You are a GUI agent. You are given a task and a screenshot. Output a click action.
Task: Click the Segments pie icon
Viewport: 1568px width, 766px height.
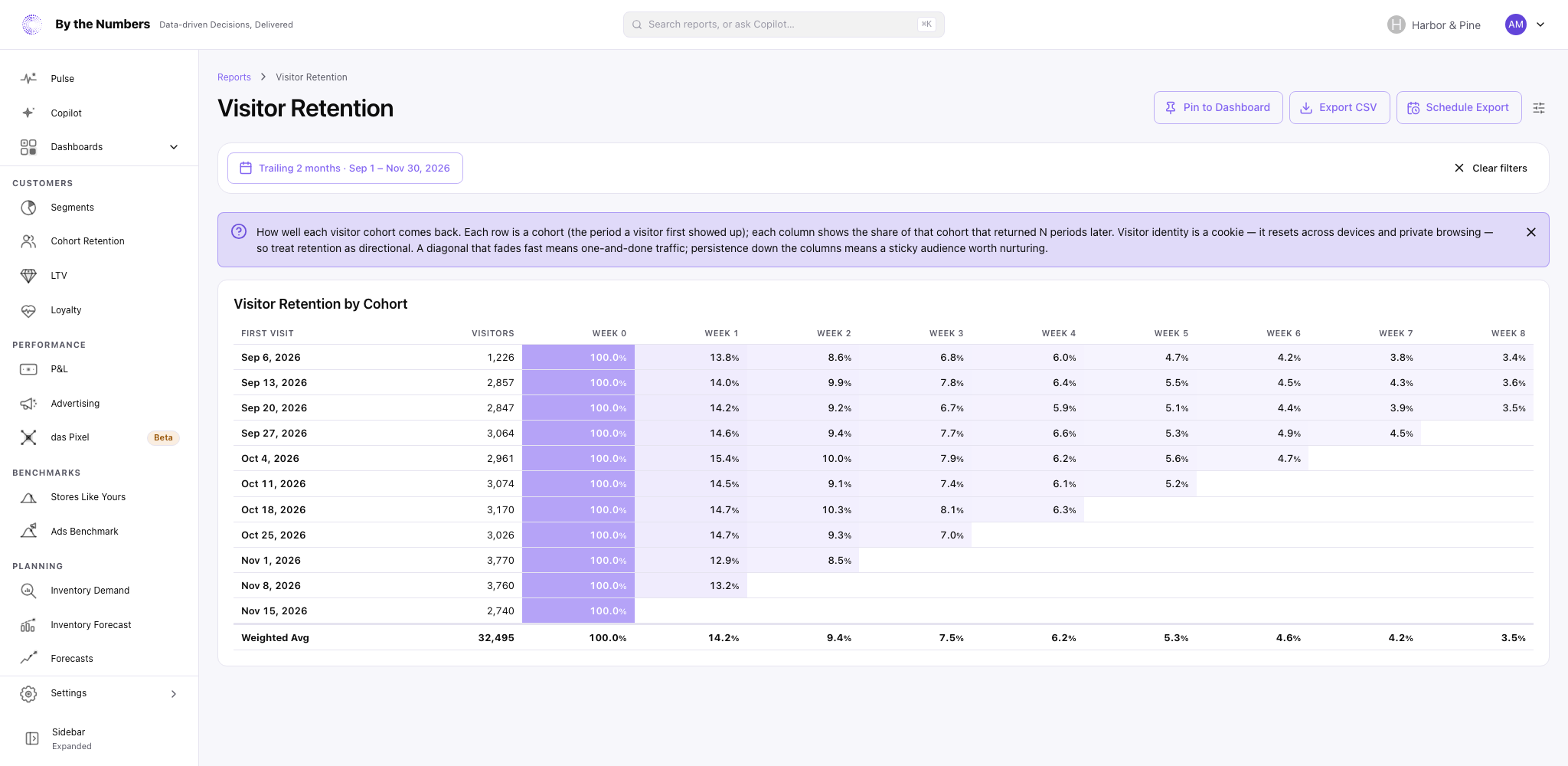(x=28, y=208)
